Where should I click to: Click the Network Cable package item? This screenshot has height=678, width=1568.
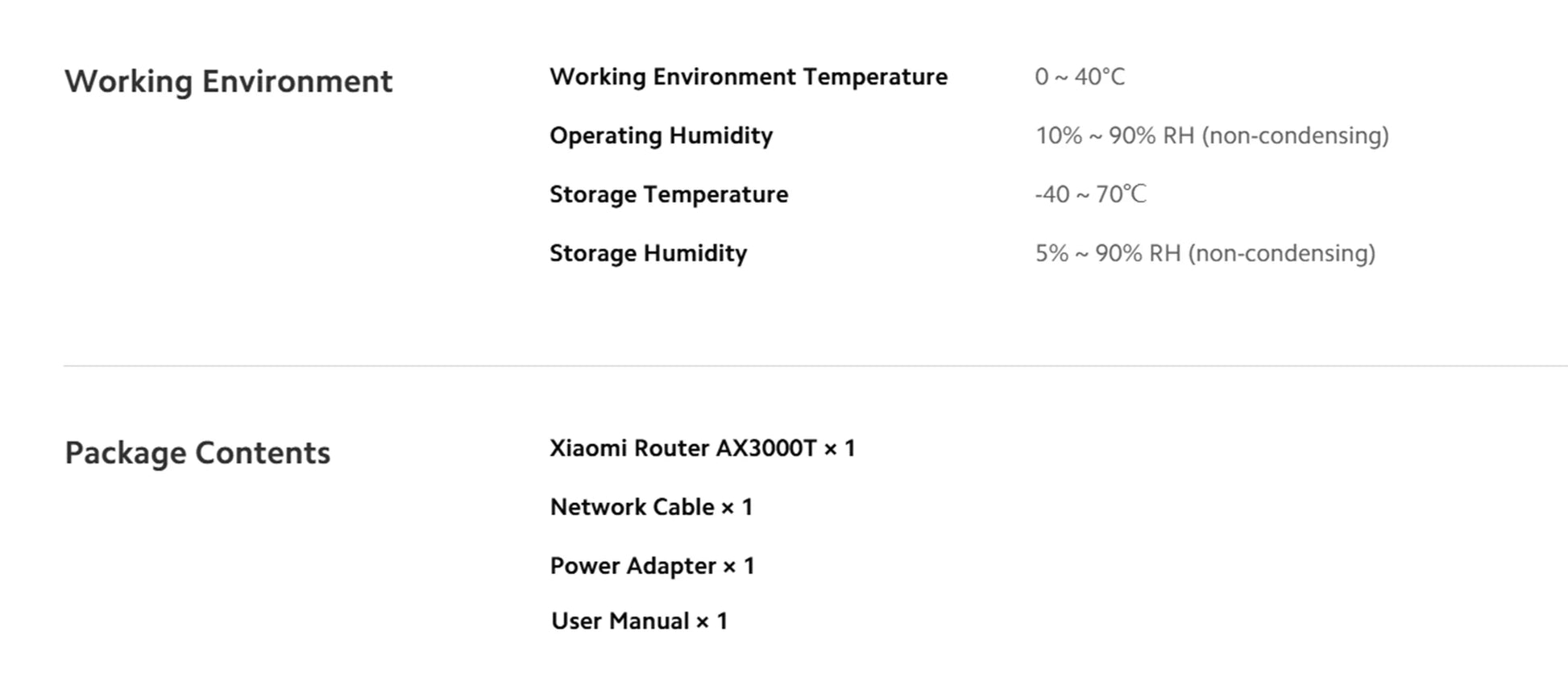click(x=632, y=507)
